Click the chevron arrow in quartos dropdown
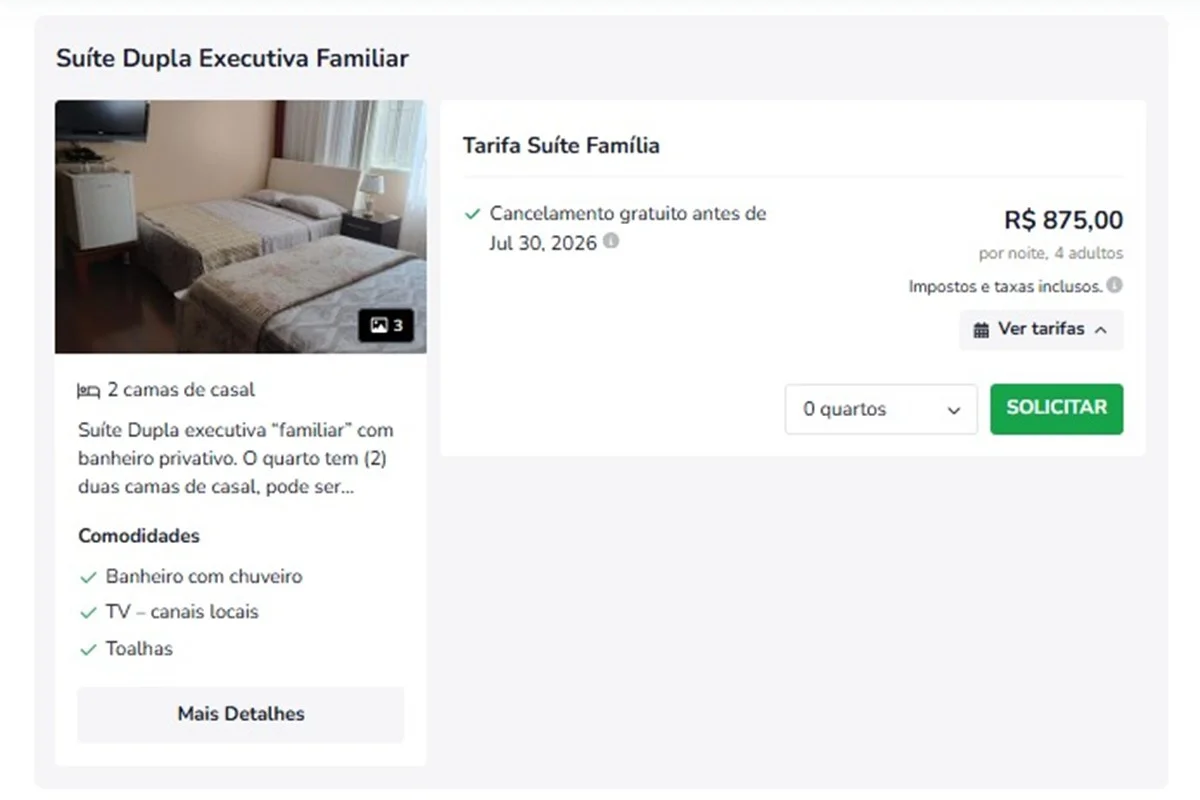 (x=954, y=410)
